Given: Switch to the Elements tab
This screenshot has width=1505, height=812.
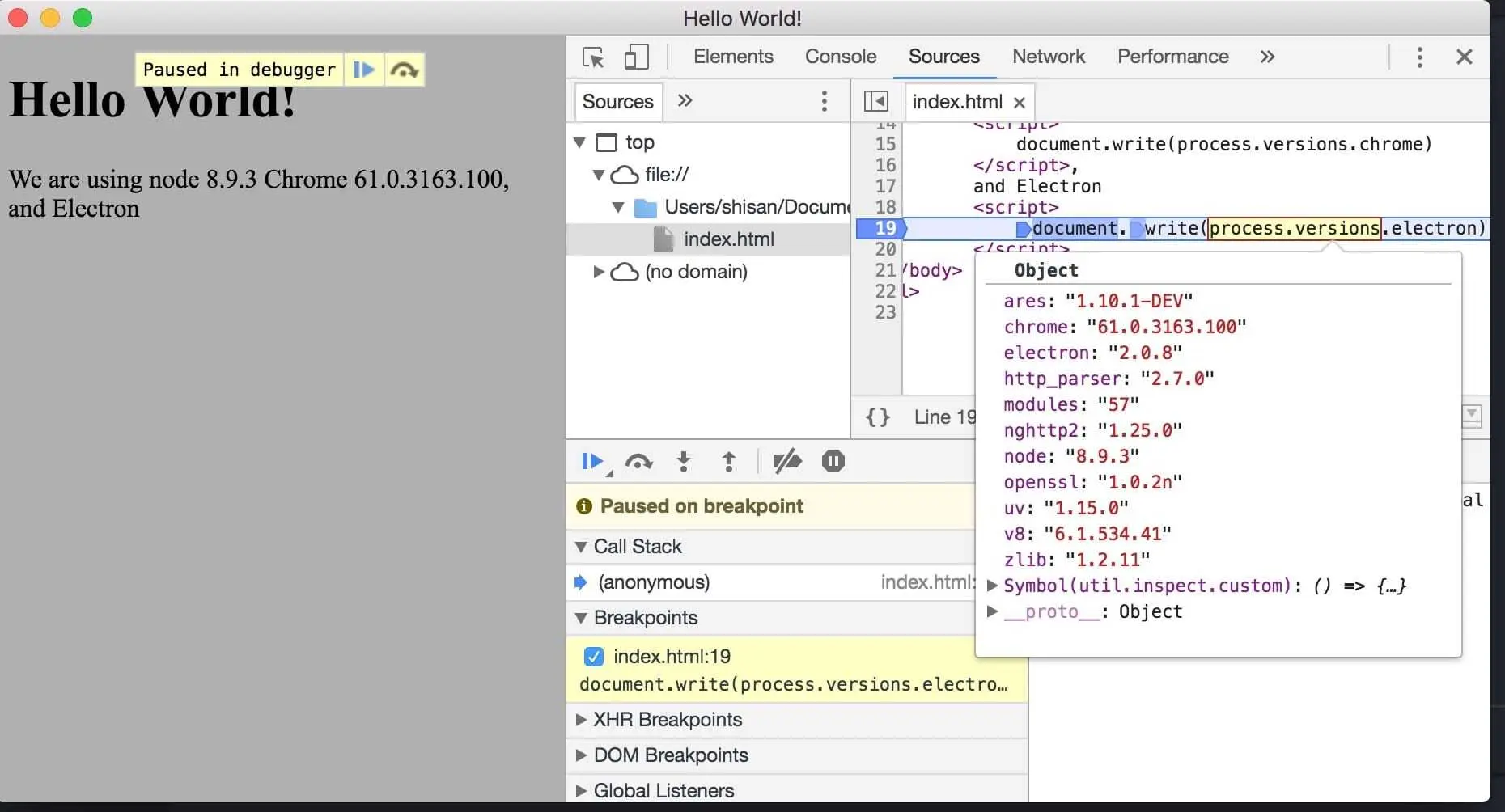Looking at the screenshot, I should pyautogui.click(x=733, y=57).
